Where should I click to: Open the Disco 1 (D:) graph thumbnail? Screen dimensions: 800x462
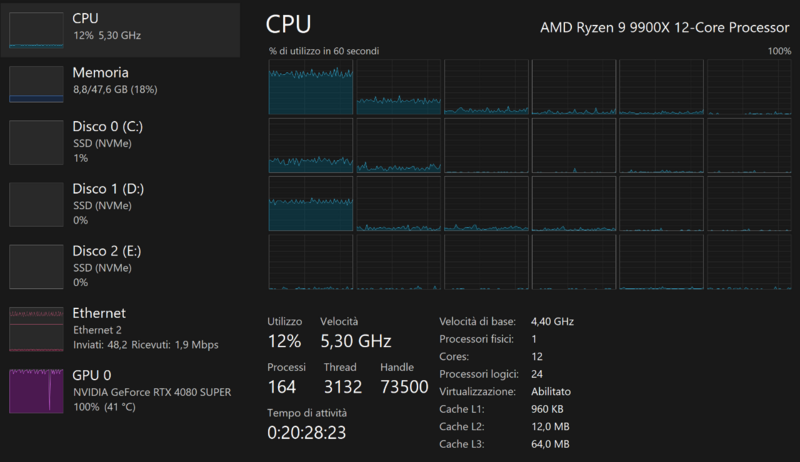(35, 205)
